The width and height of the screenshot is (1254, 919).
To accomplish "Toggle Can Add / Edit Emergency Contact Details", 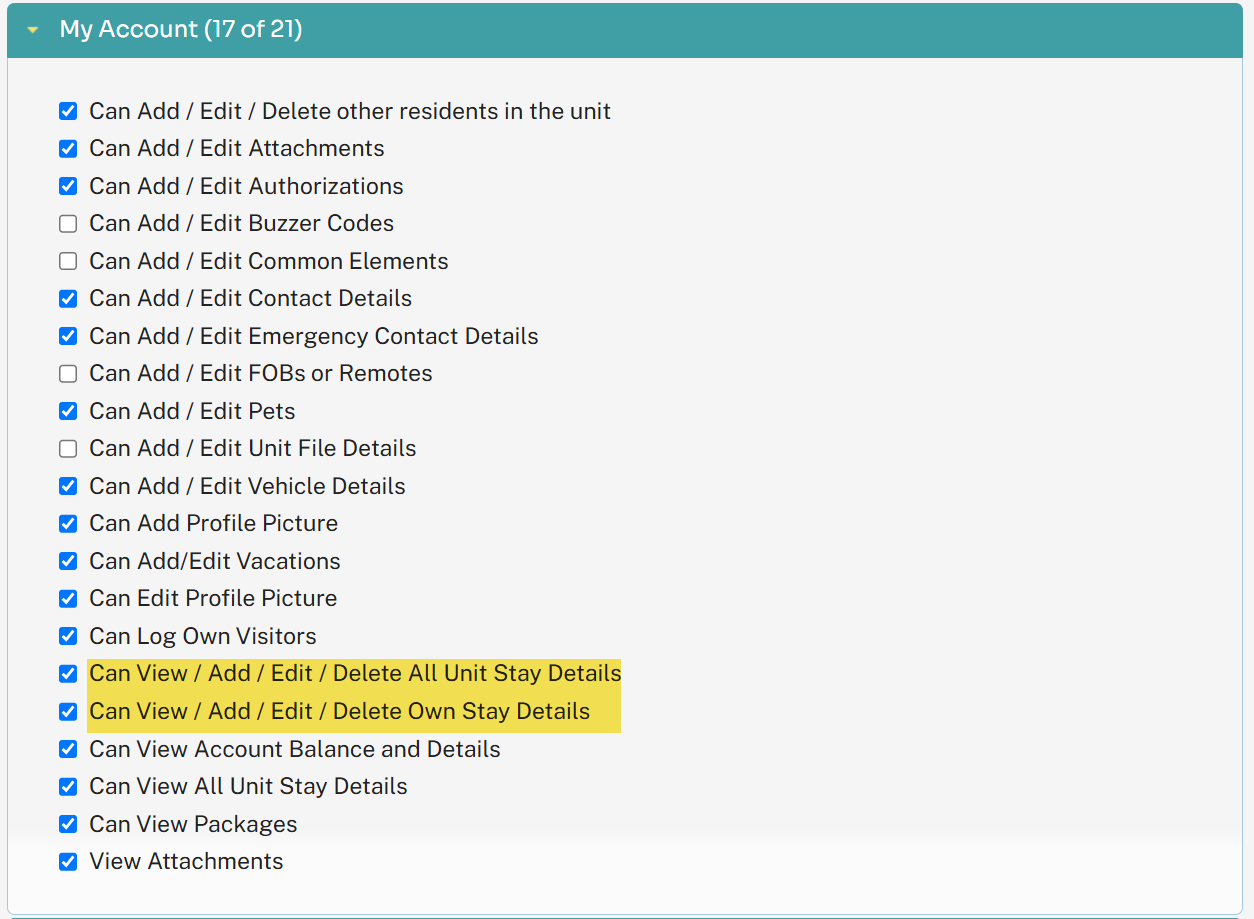I will (68, 336).
